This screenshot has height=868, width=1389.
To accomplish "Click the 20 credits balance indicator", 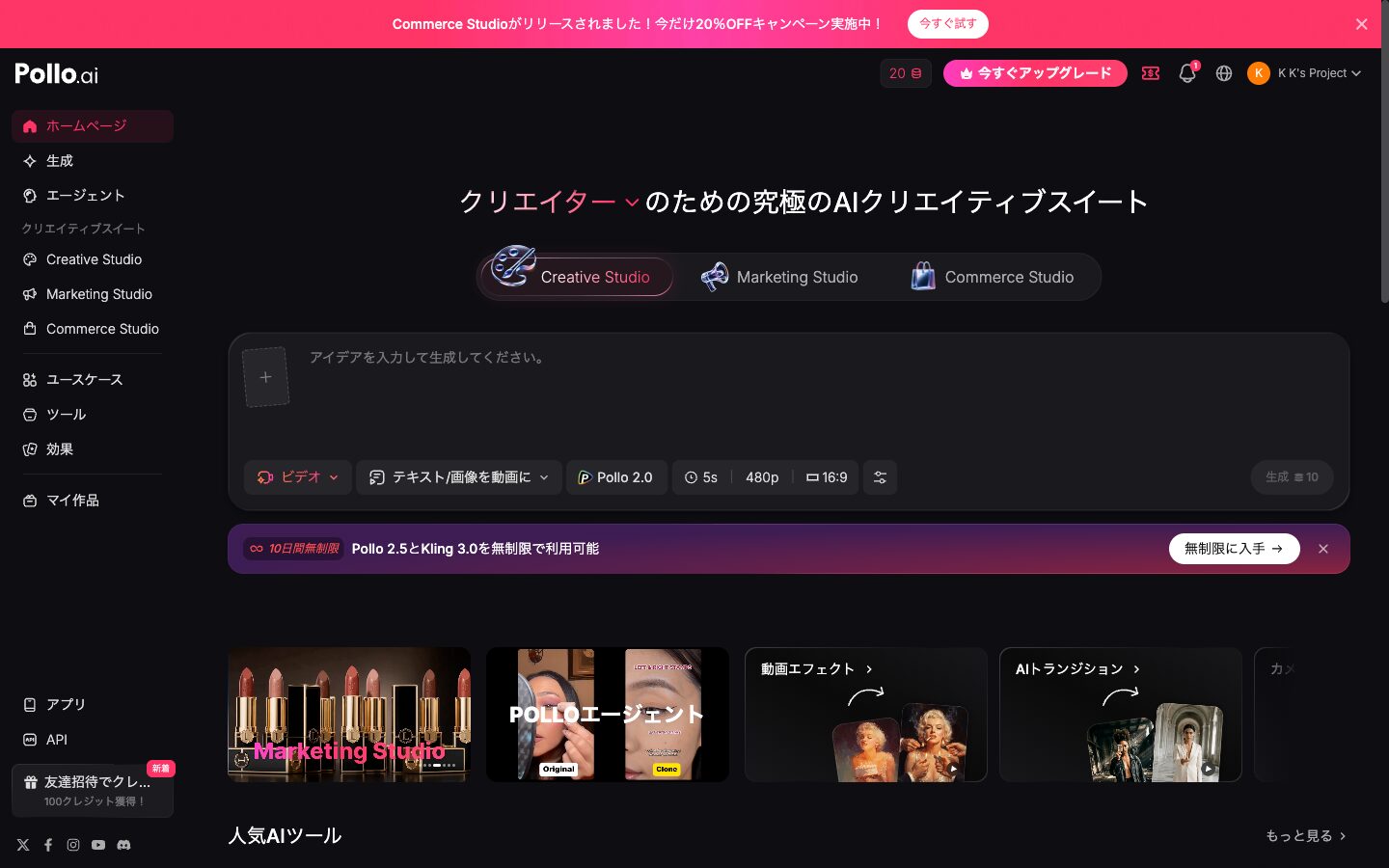I will click(906, 73).
